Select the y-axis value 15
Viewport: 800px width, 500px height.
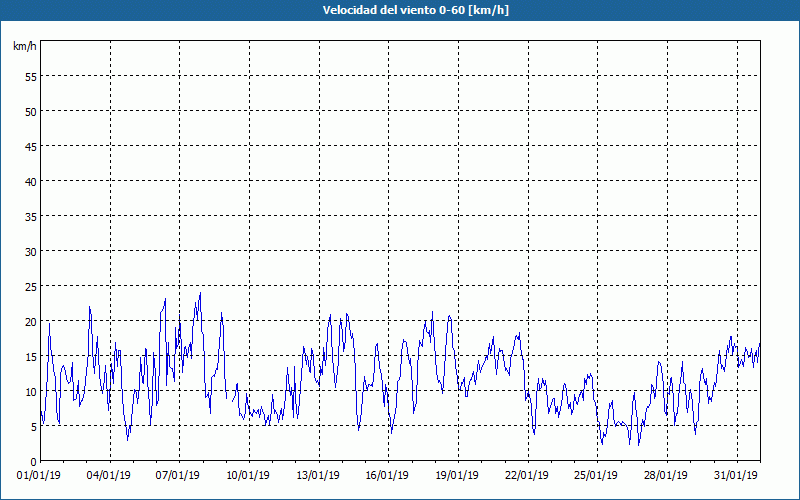[x=31, y=357]
